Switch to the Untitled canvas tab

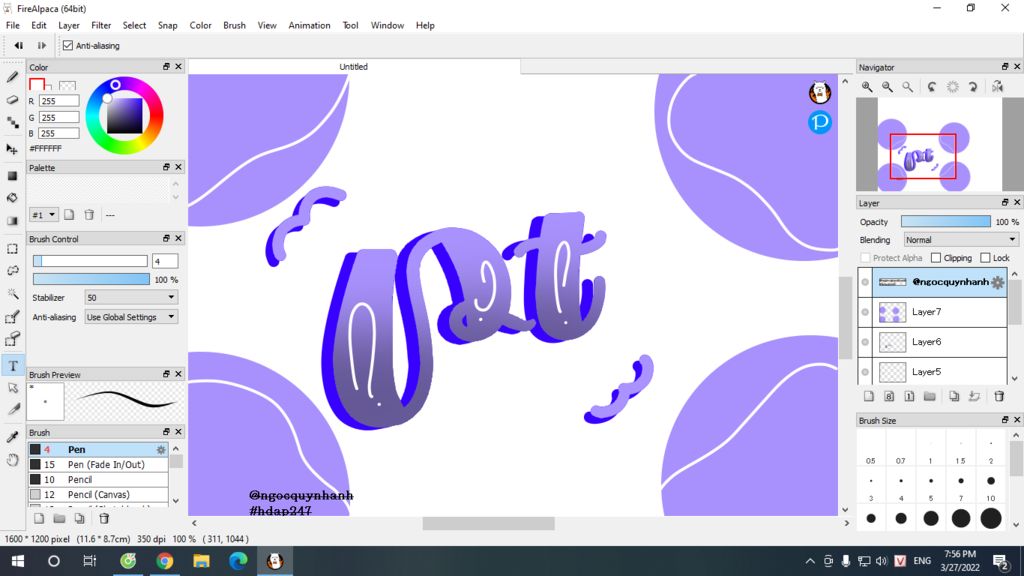coord(353,67)
